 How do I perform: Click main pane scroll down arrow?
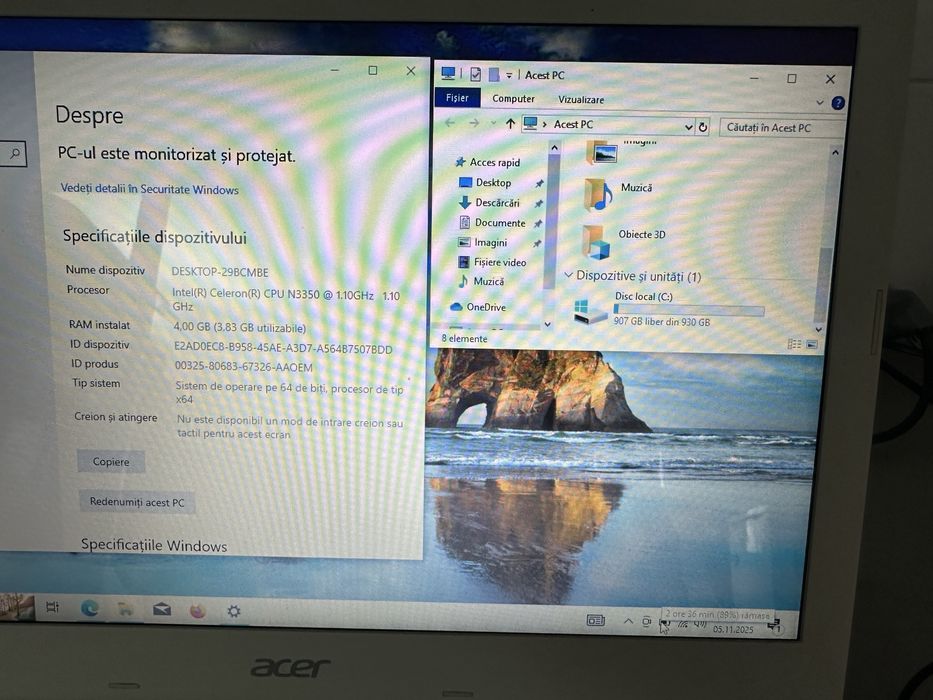[818, 329]
